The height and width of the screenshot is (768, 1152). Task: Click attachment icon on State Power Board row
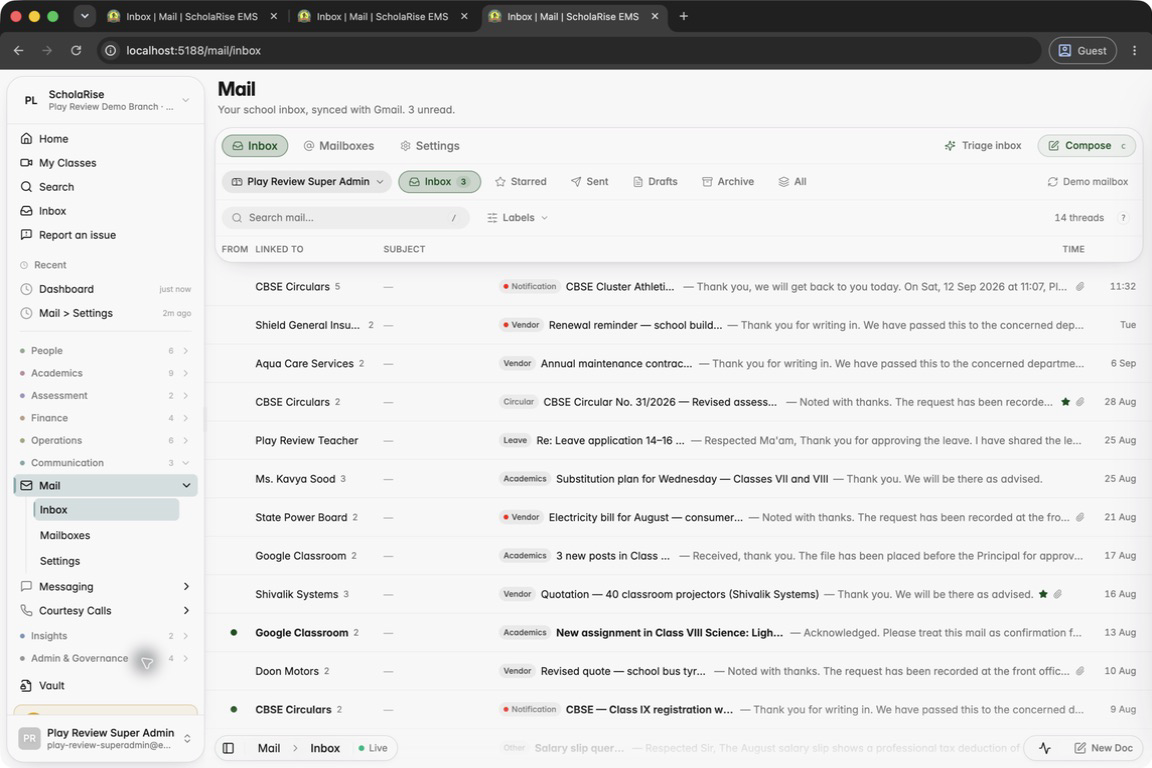1080,517
